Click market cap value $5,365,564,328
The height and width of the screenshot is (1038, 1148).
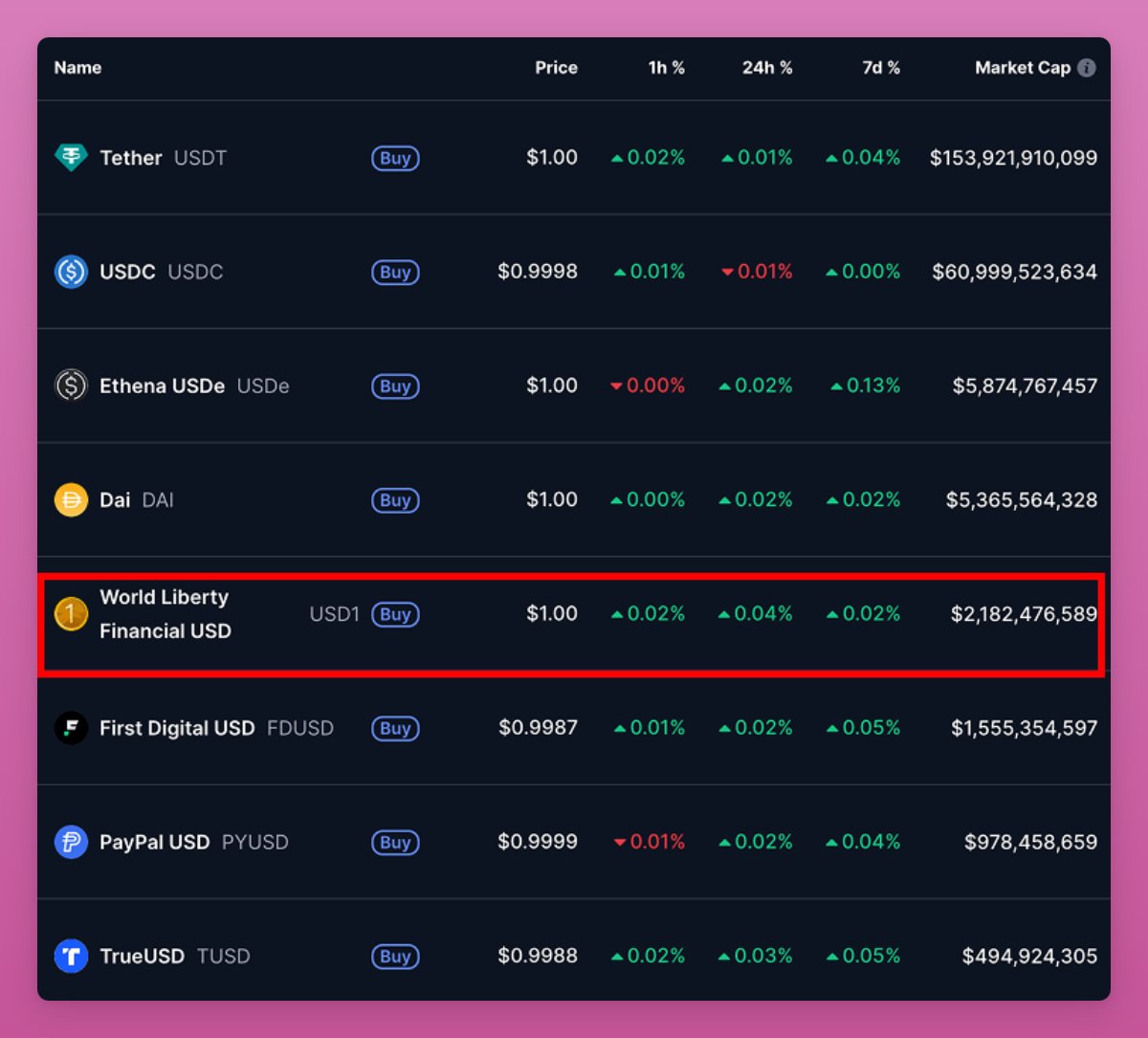point(1022,499)
